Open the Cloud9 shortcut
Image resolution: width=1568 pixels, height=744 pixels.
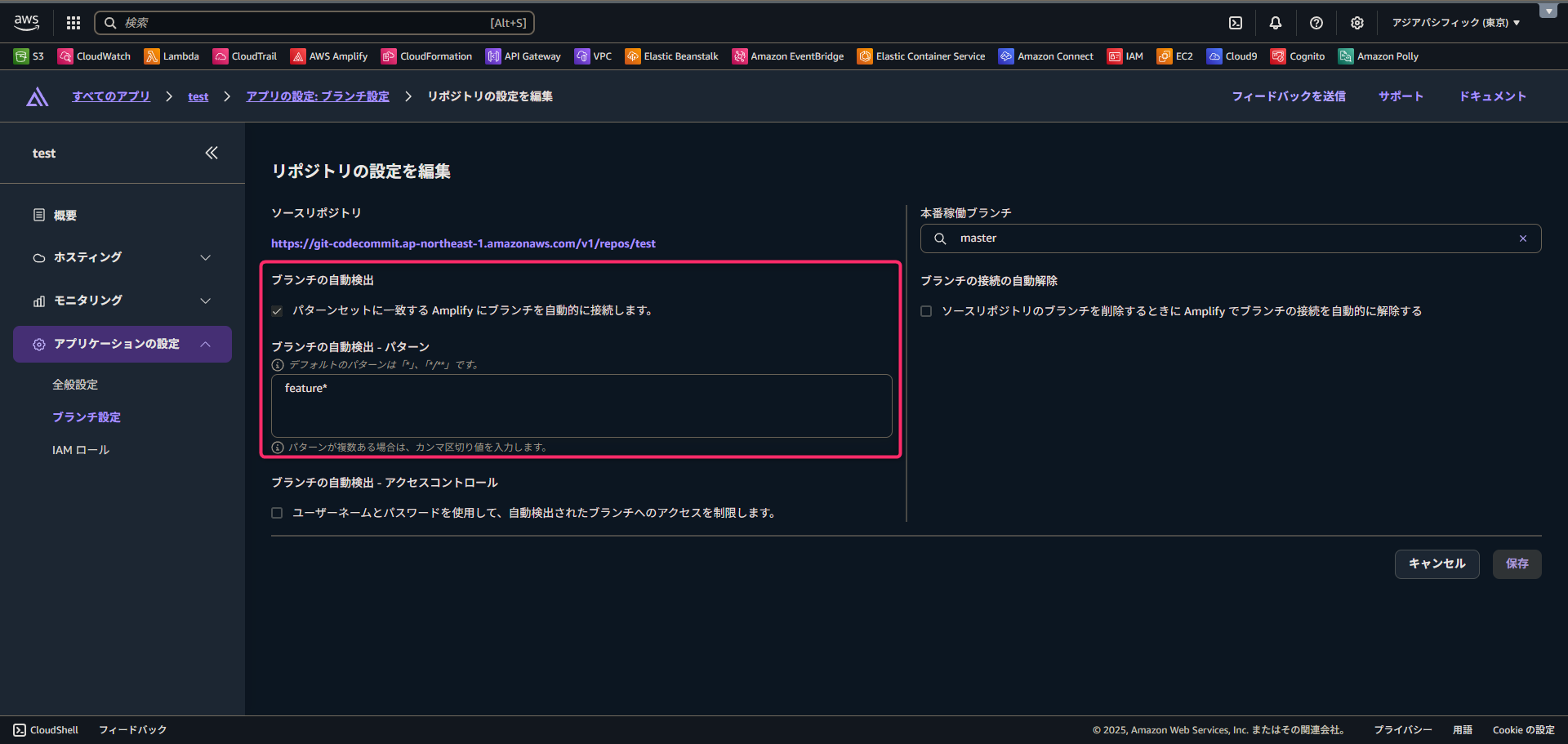coord(1232,56)
